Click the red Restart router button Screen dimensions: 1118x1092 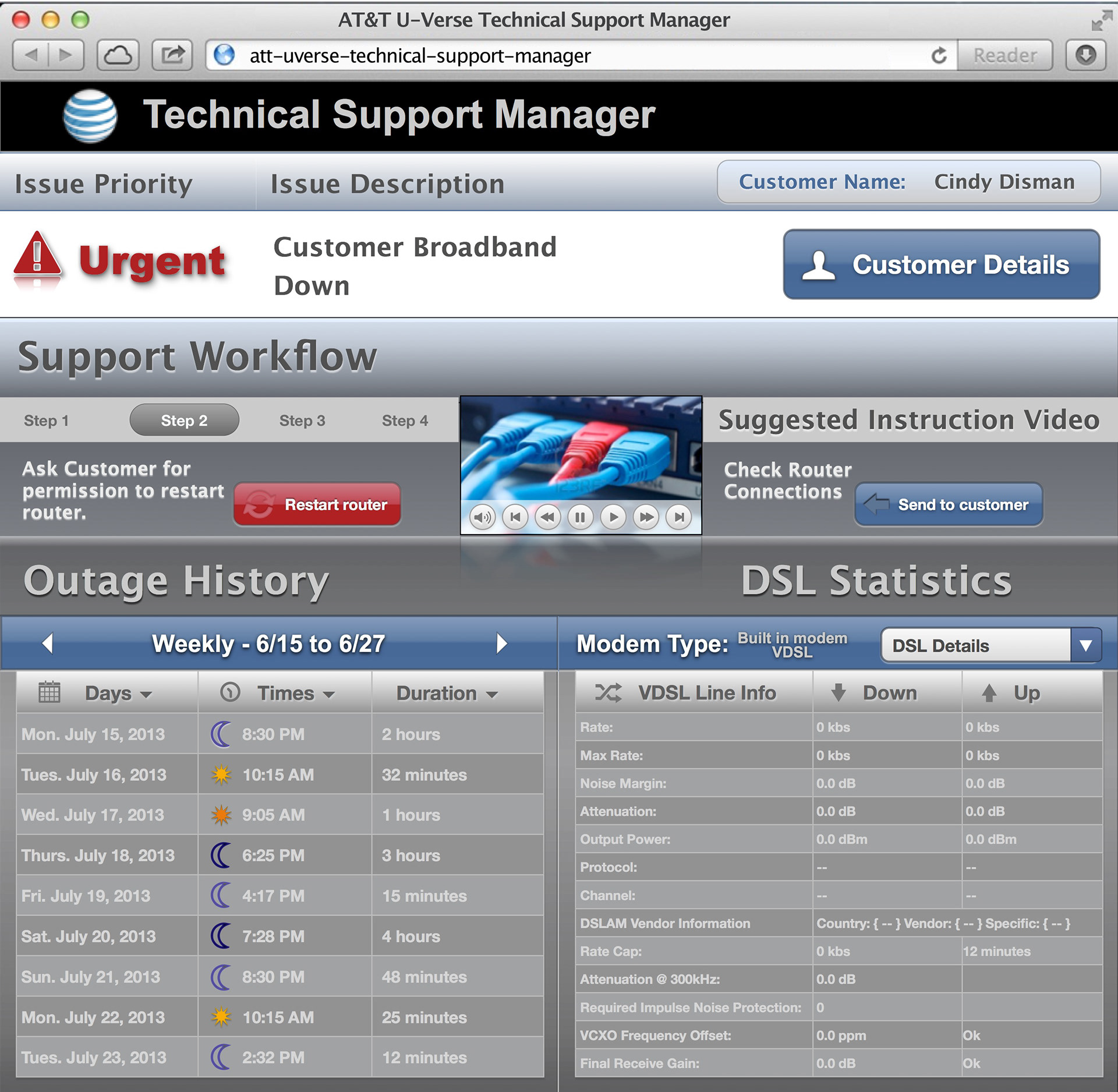point(317,504)
